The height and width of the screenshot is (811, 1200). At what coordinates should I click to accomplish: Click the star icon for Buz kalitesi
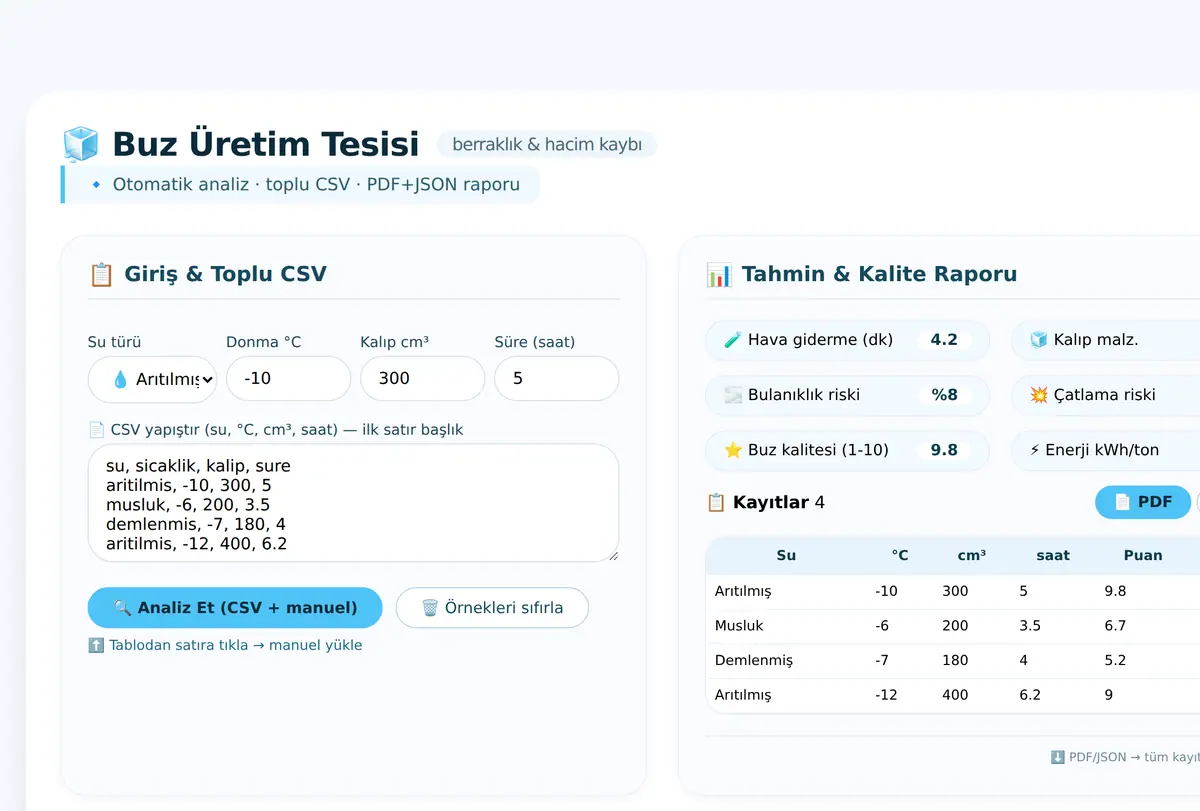click(x=733, y=450)
